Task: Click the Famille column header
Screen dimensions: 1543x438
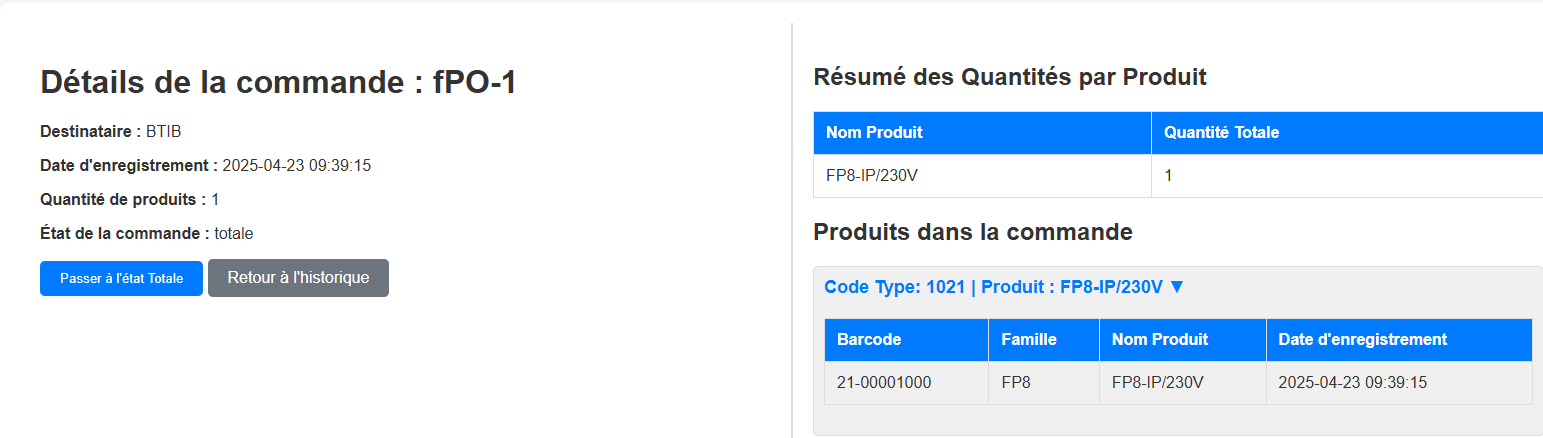Action: 1028,339
